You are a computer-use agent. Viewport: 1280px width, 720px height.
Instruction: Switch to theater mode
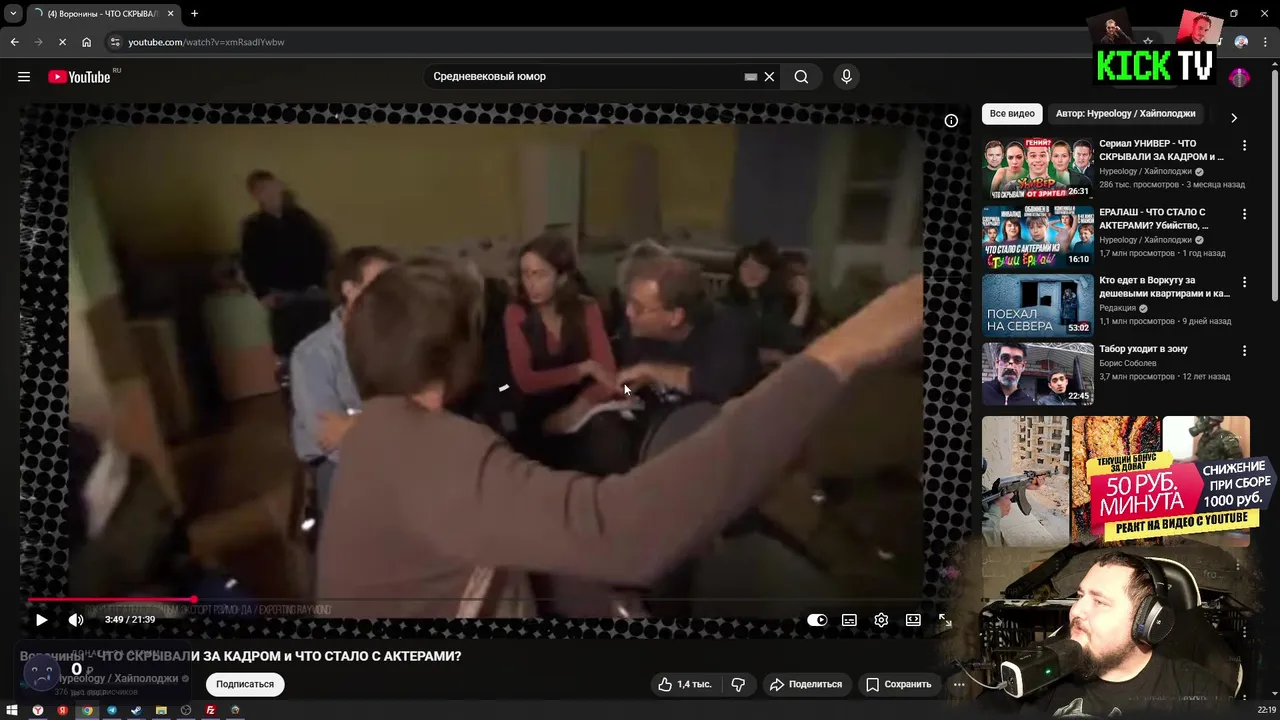[913, 620]
